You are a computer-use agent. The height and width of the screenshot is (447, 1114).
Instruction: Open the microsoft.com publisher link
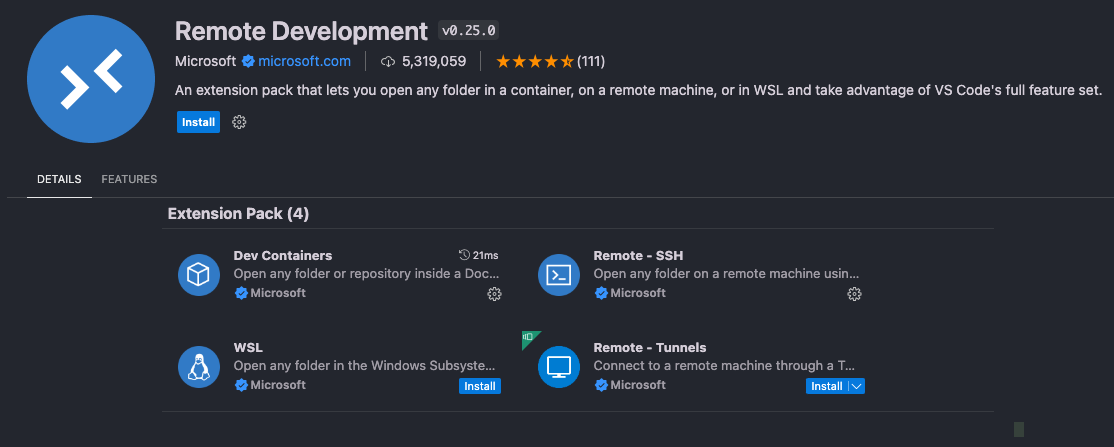[x=304, y=61]
